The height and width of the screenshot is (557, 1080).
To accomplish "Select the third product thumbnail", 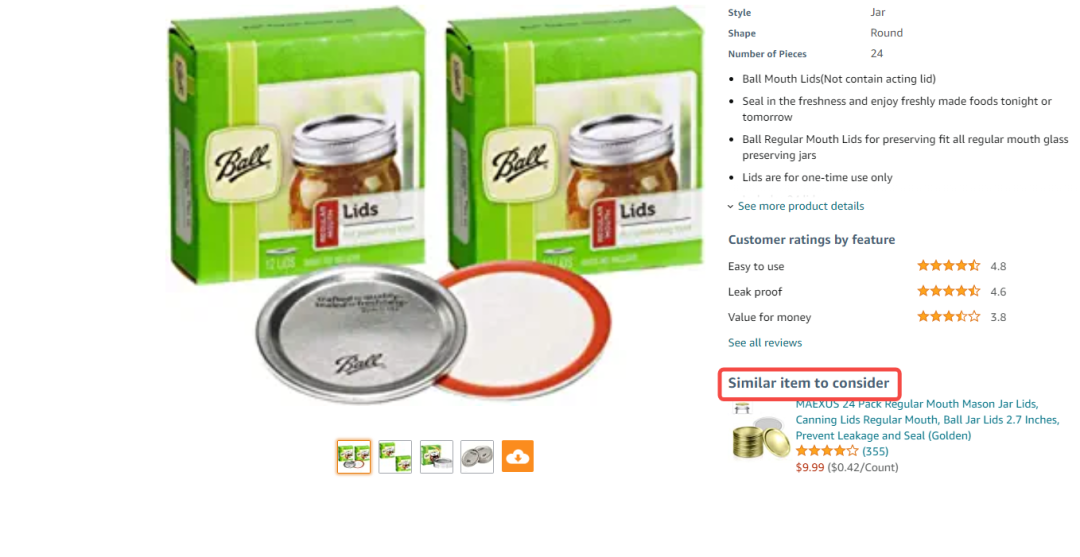I will click(x=437, y=456).
